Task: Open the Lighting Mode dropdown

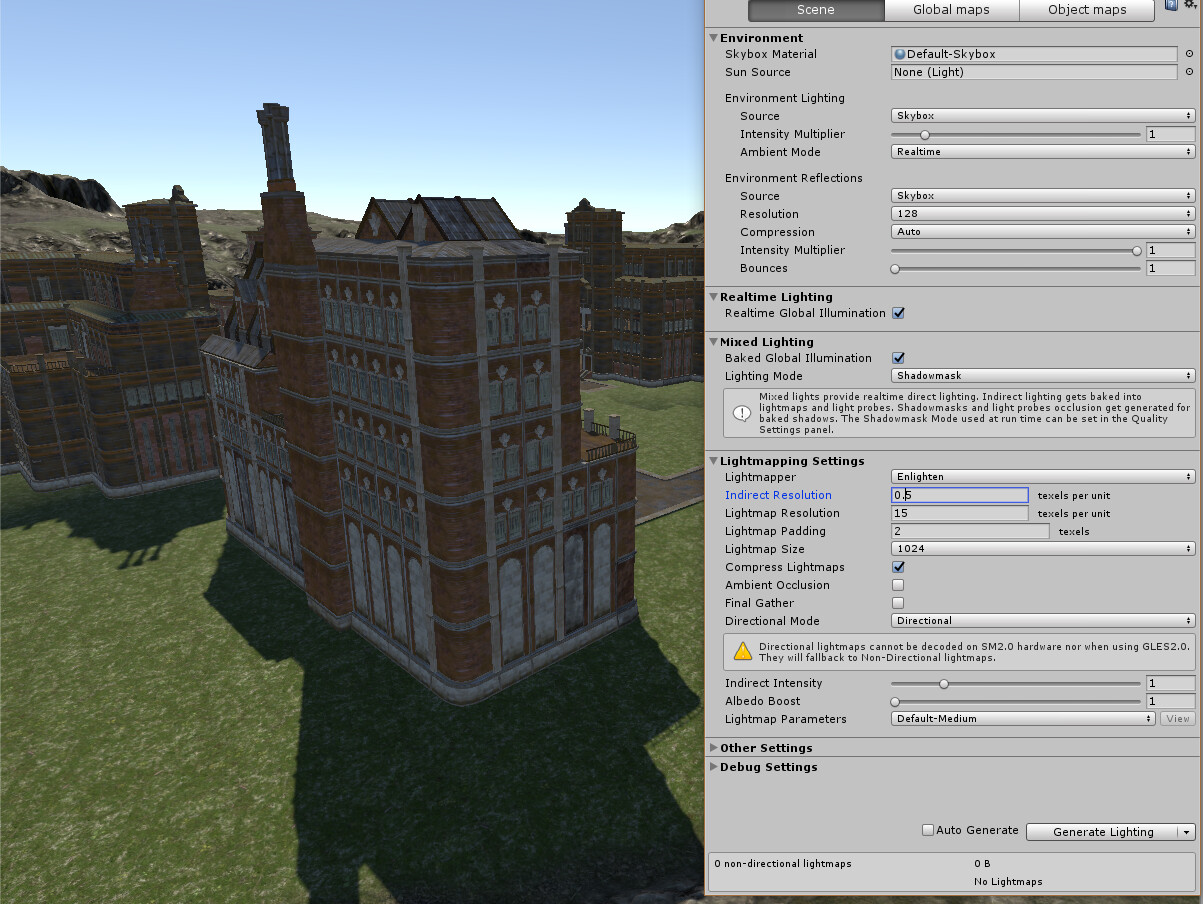Action: (1042, 375)
